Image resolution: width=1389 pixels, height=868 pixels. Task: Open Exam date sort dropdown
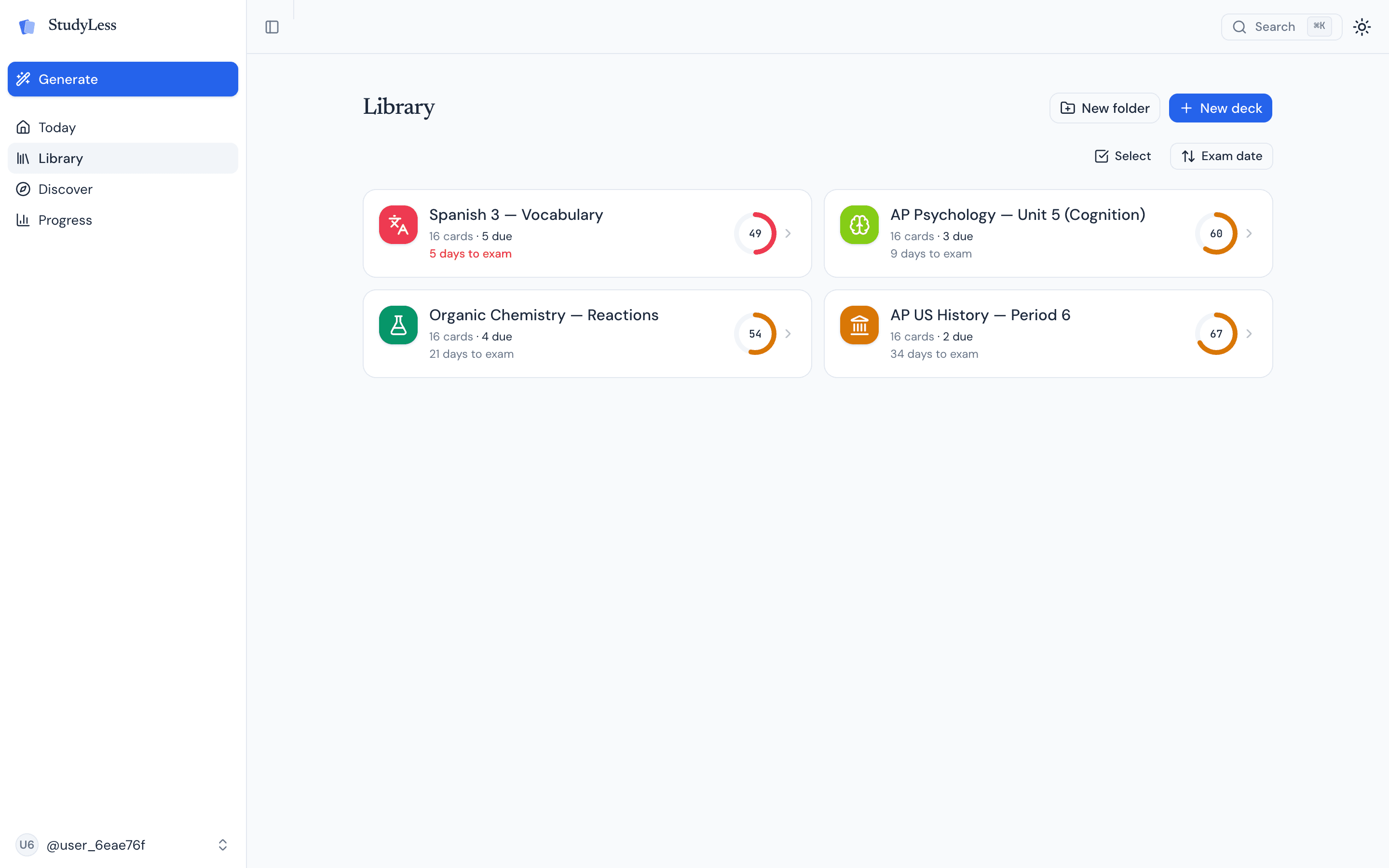(x=1221, y=156)
